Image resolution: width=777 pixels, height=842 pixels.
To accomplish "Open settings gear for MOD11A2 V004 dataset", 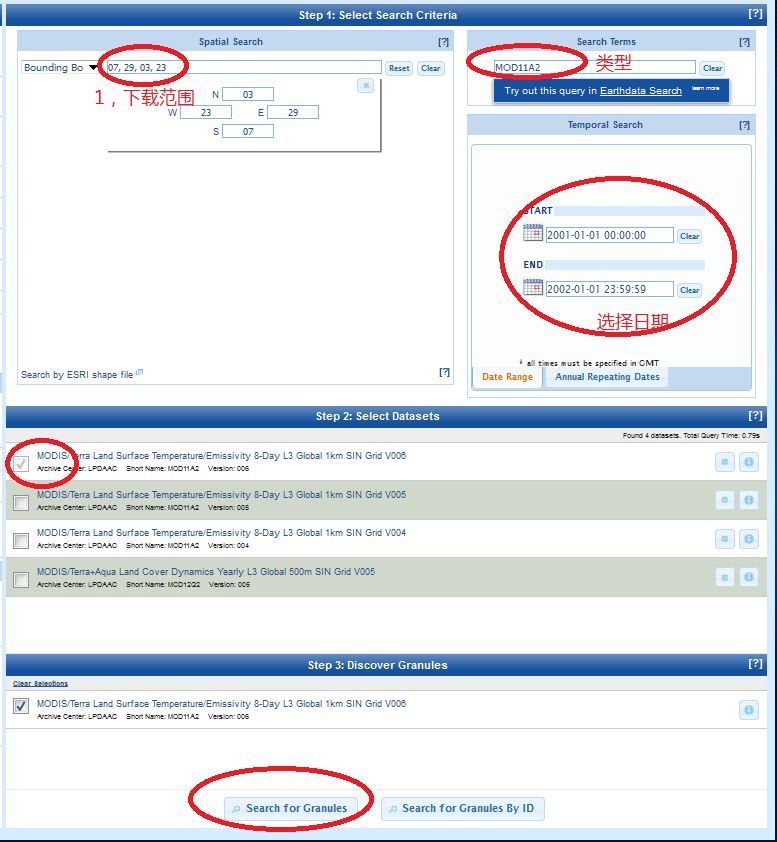I will click(724, 539).
